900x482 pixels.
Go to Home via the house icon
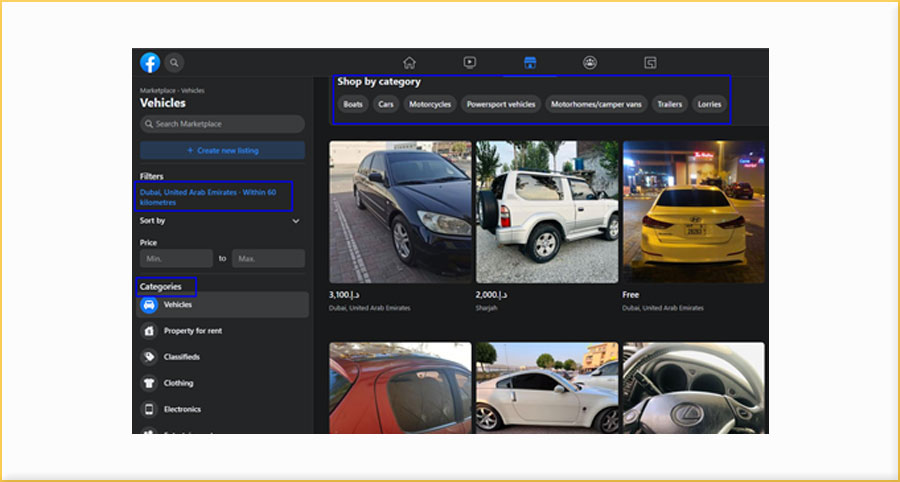[x=409, y=63]
